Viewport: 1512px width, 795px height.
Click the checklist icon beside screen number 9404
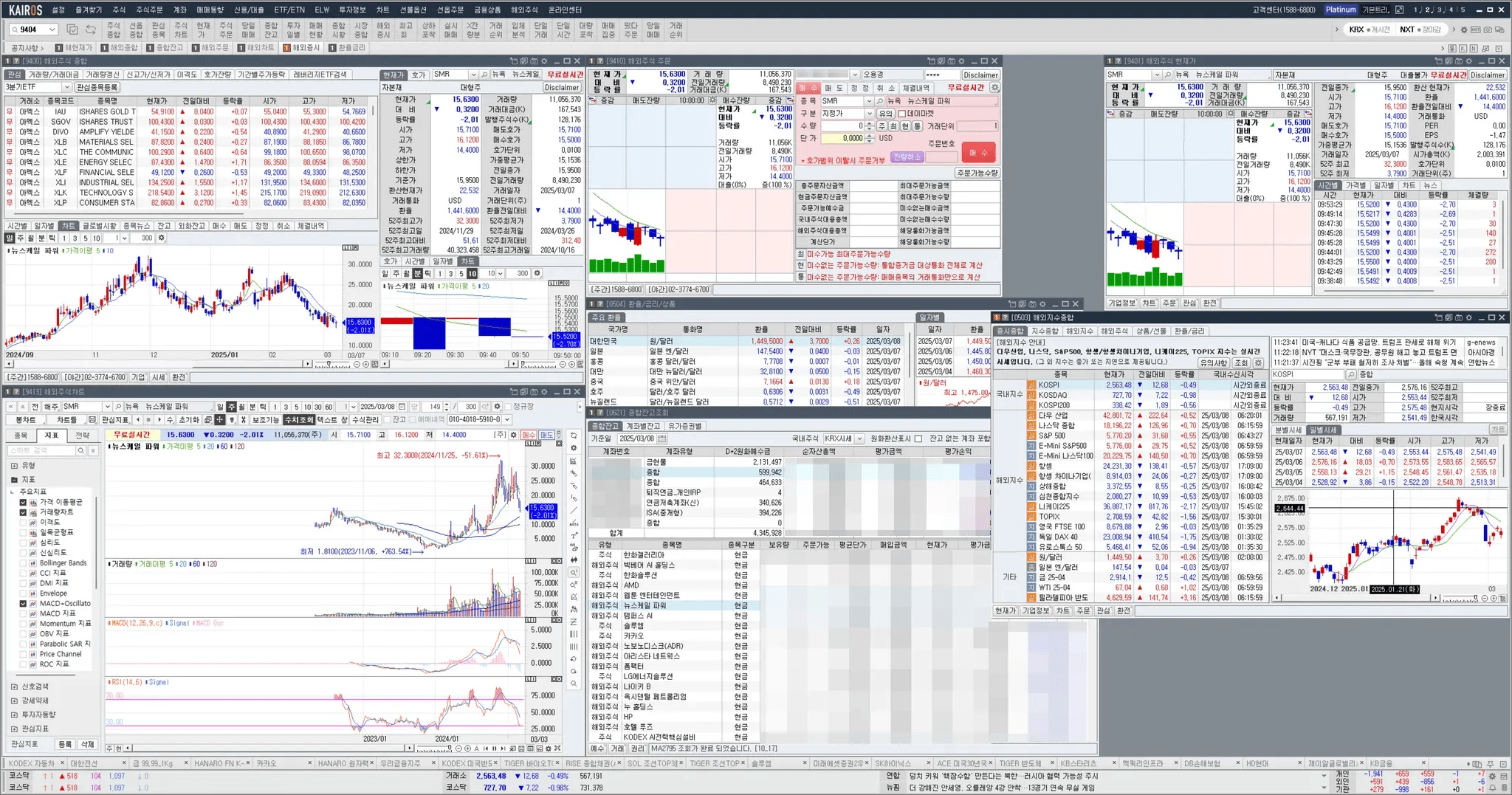(72, 30)
